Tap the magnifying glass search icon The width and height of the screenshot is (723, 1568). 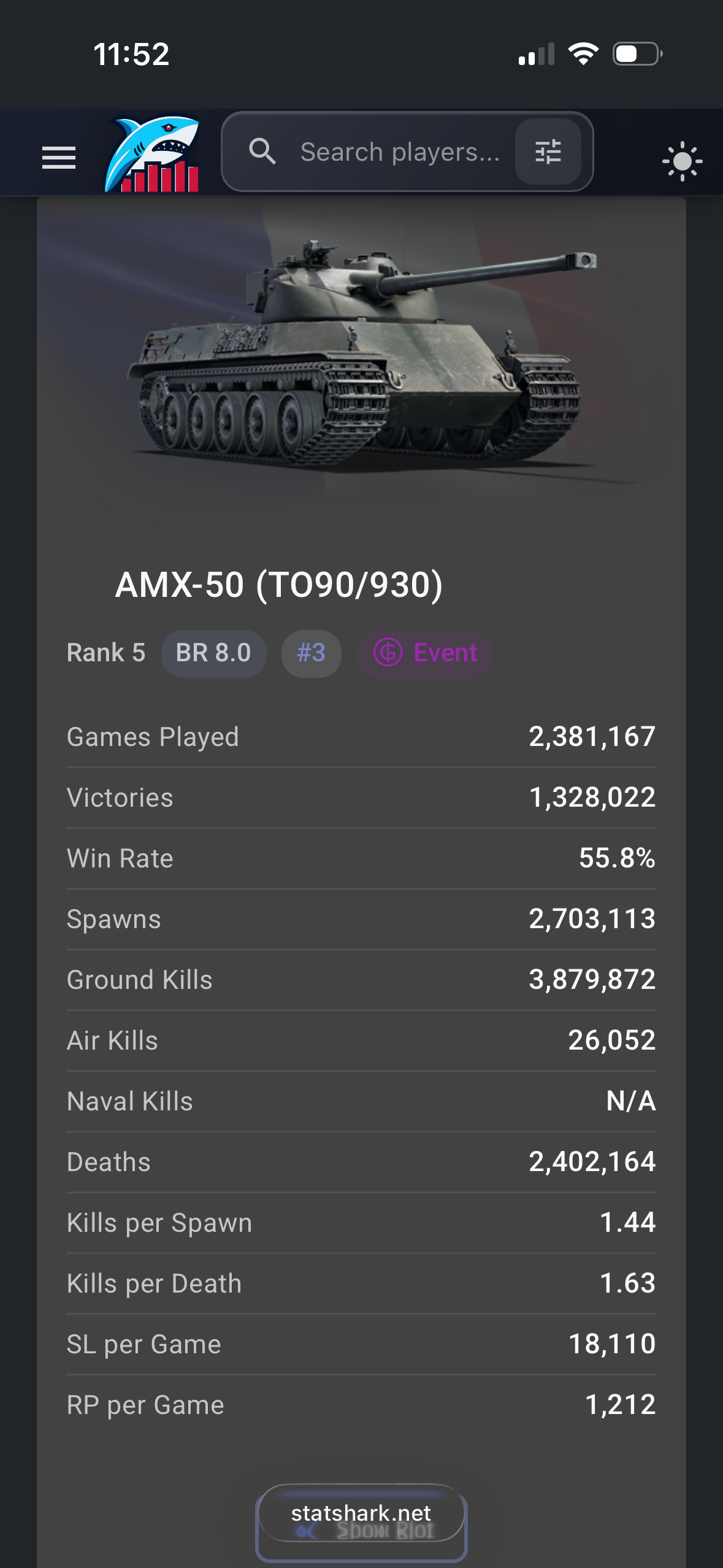[262, 152]
